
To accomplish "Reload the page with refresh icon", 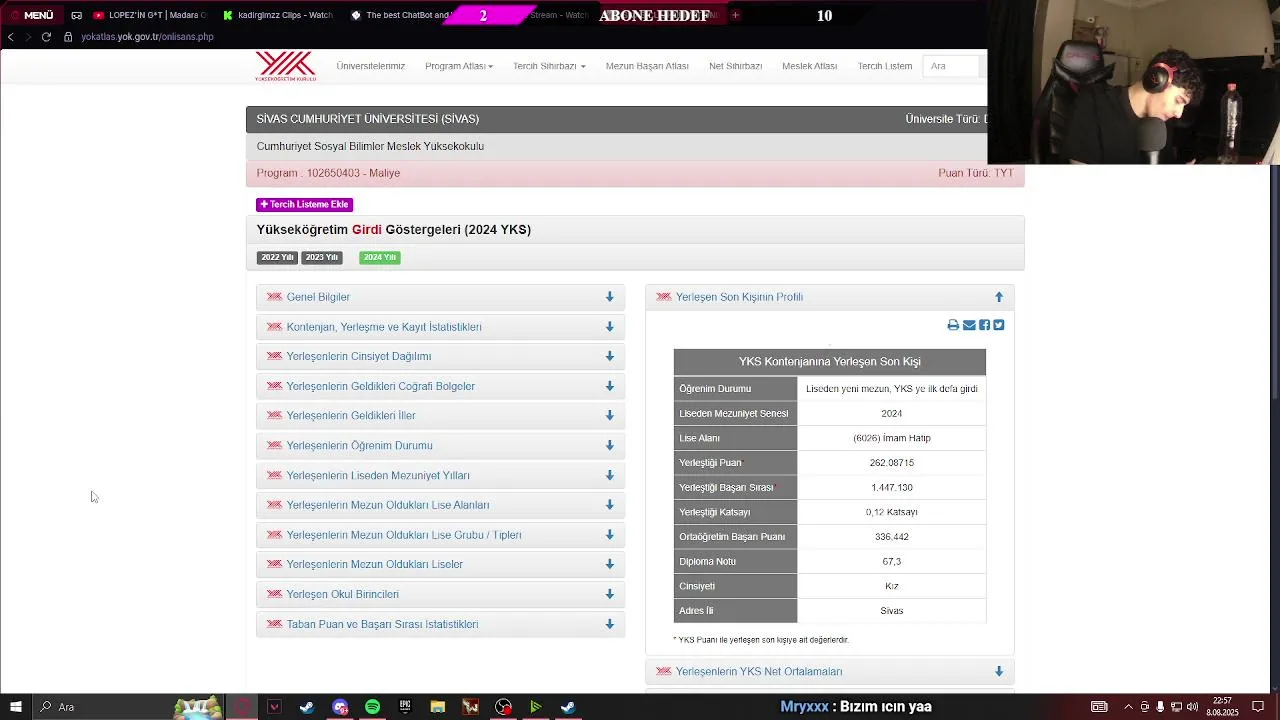I will (46, 37).
